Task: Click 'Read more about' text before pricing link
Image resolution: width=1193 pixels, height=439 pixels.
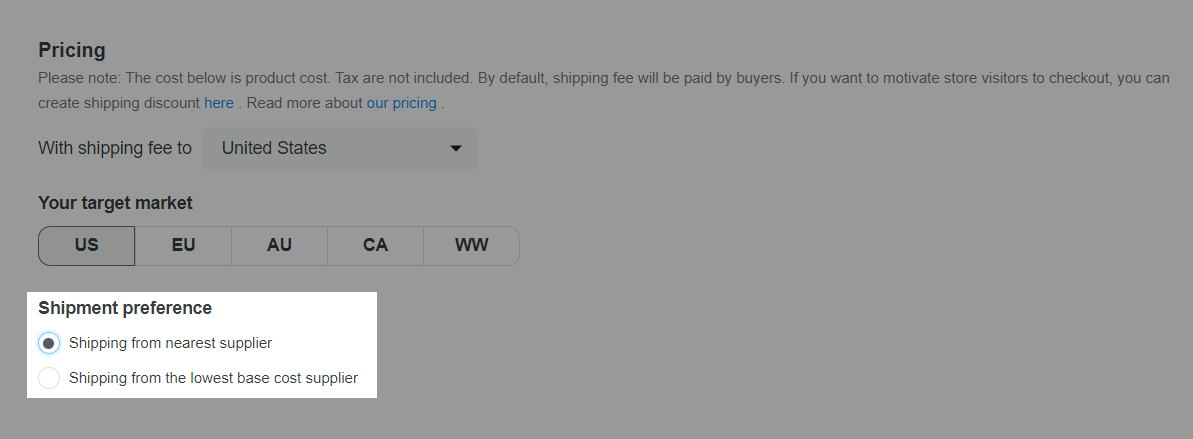Action: point(304,103)
